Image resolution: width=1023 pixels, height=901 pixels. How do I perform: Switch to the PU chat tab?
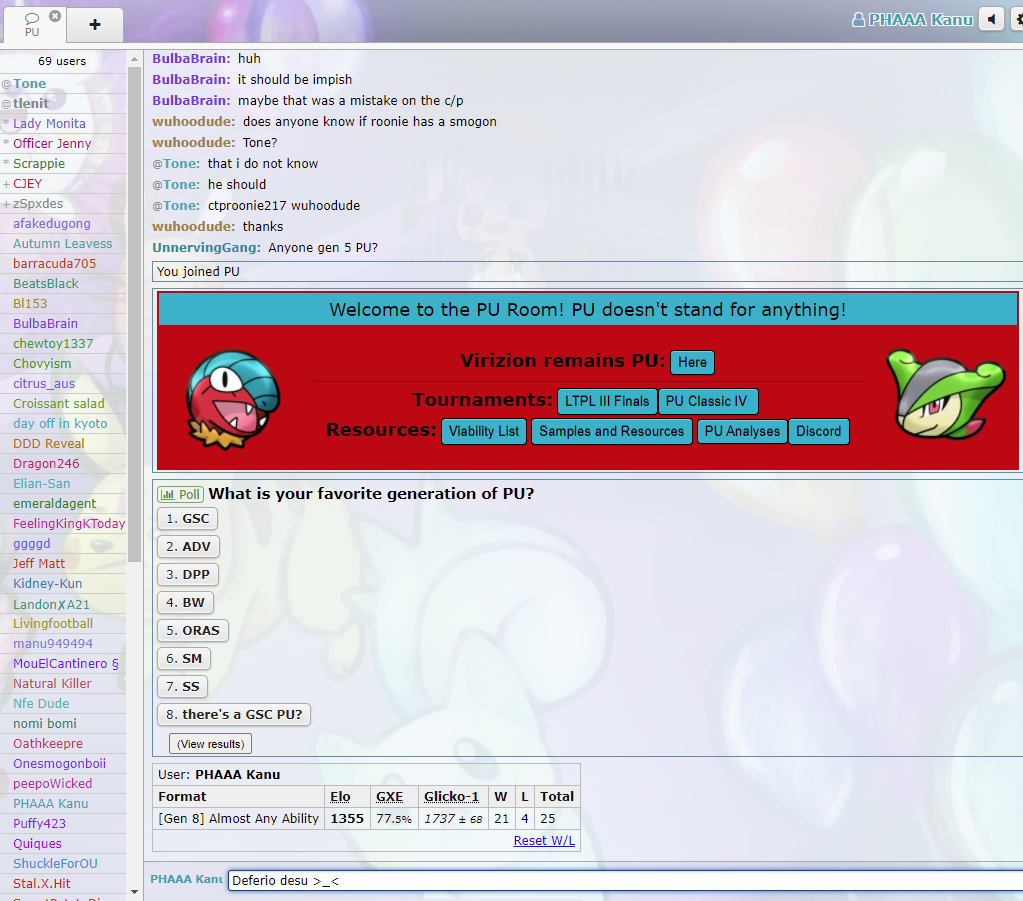tap(32, 25)
